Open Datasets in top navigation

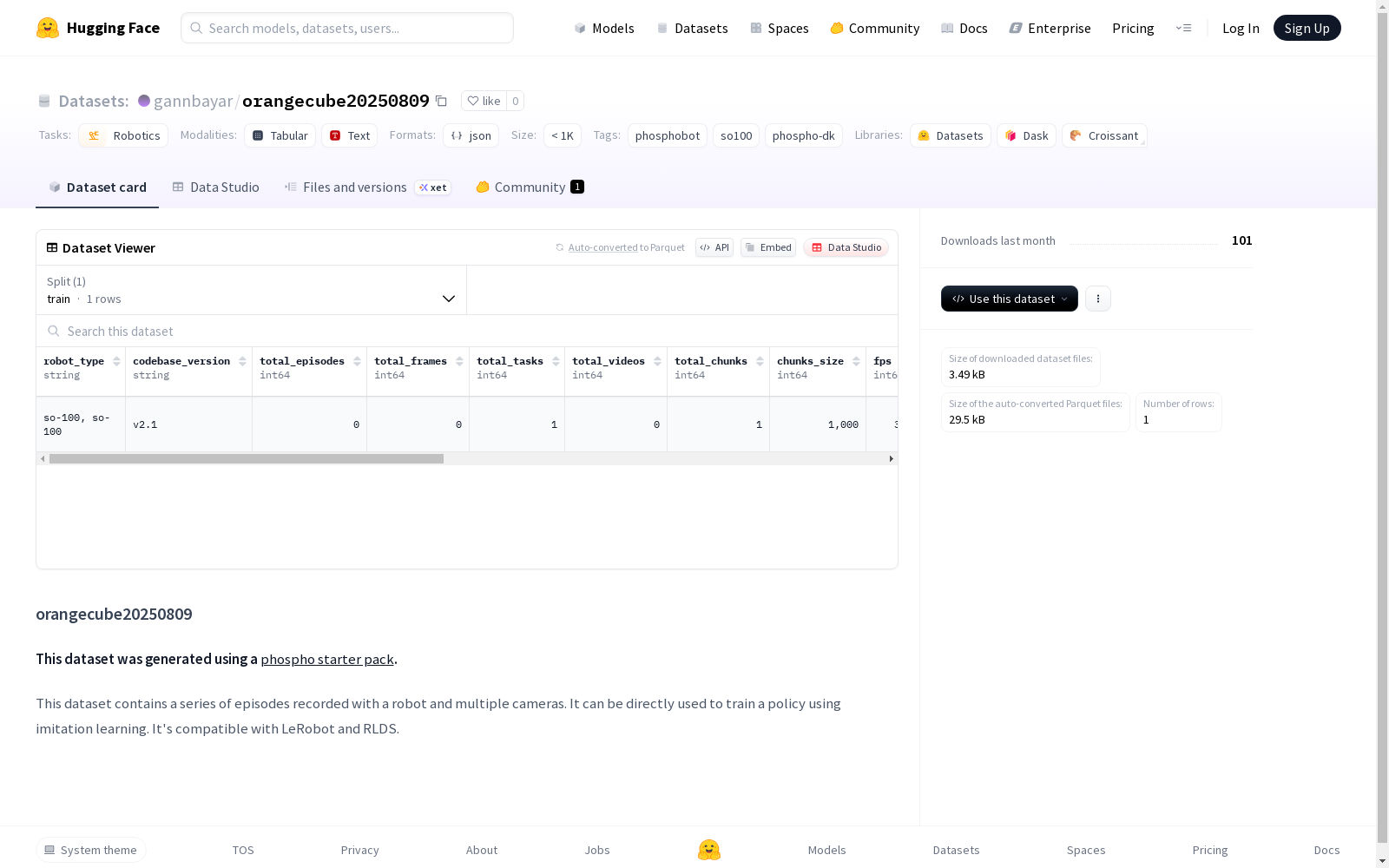[x=692, y=28]
